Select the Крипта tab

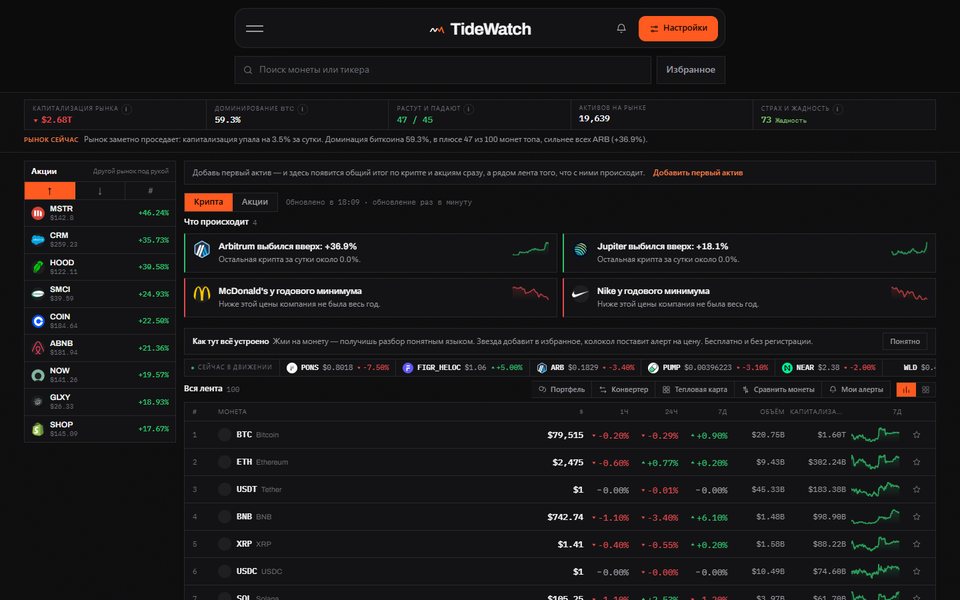208,202
